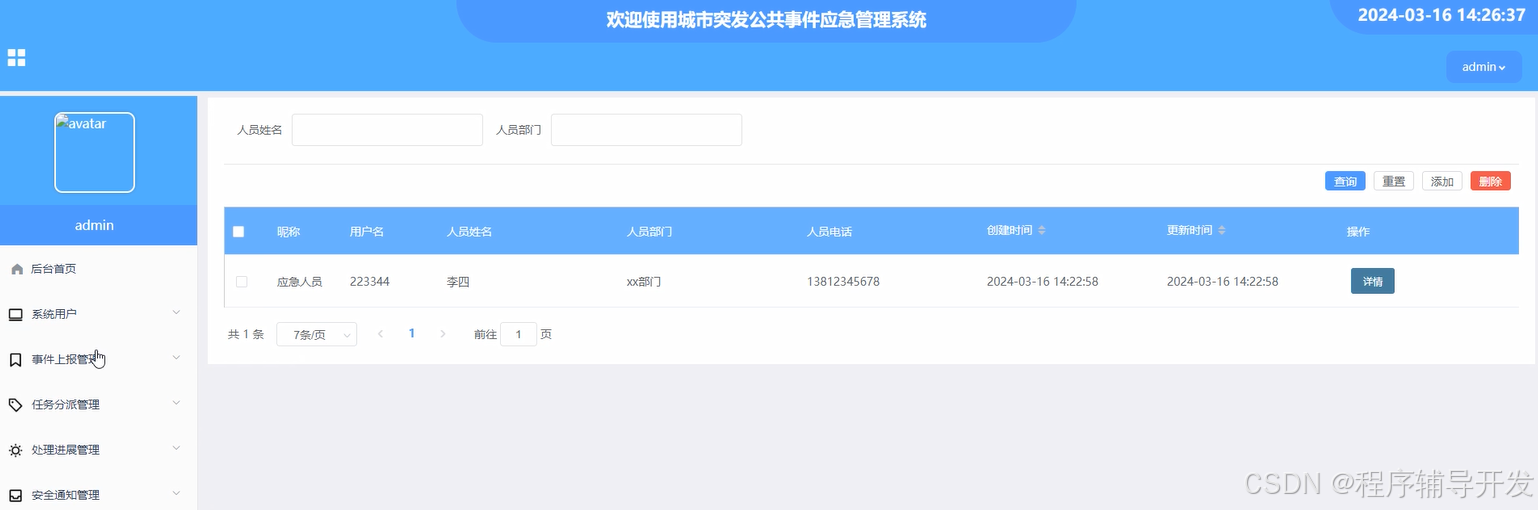Viewport: 1538px width, 510px height.
Task: Click the home icon beside 后台首页
Action: tap(16, 269)
